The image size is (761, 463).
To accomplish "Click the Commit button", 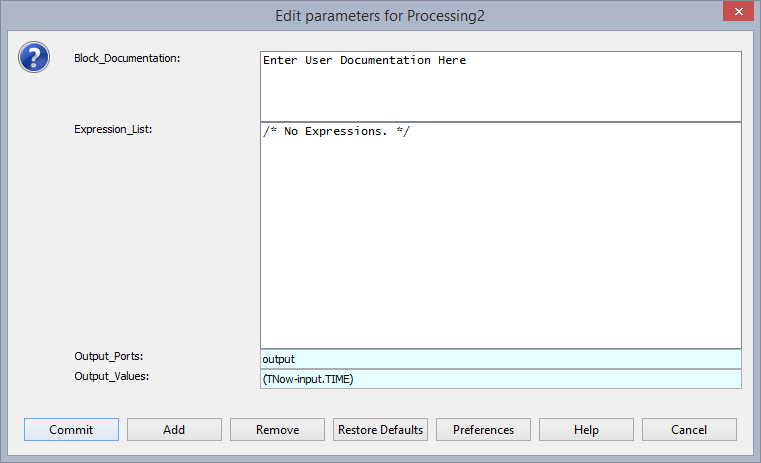I will pos(71,430).
